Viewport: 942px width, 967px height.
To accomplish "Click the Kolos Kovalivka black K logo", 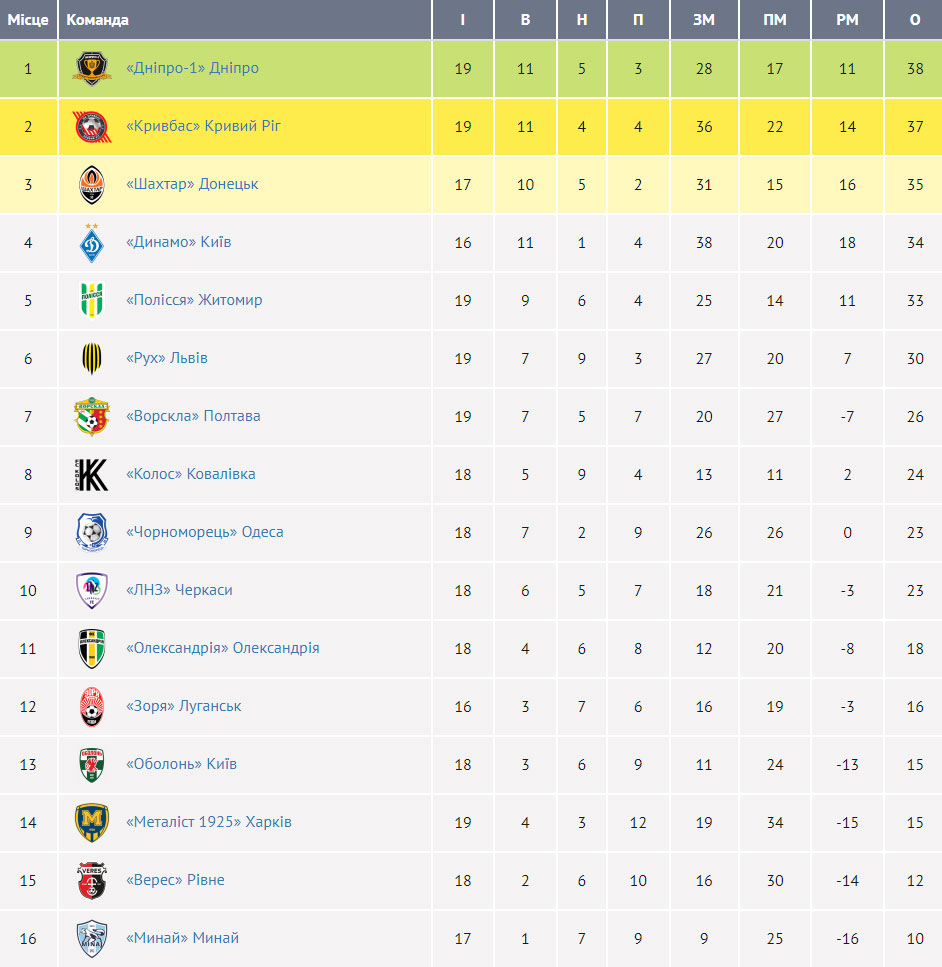I will [91, 474].
